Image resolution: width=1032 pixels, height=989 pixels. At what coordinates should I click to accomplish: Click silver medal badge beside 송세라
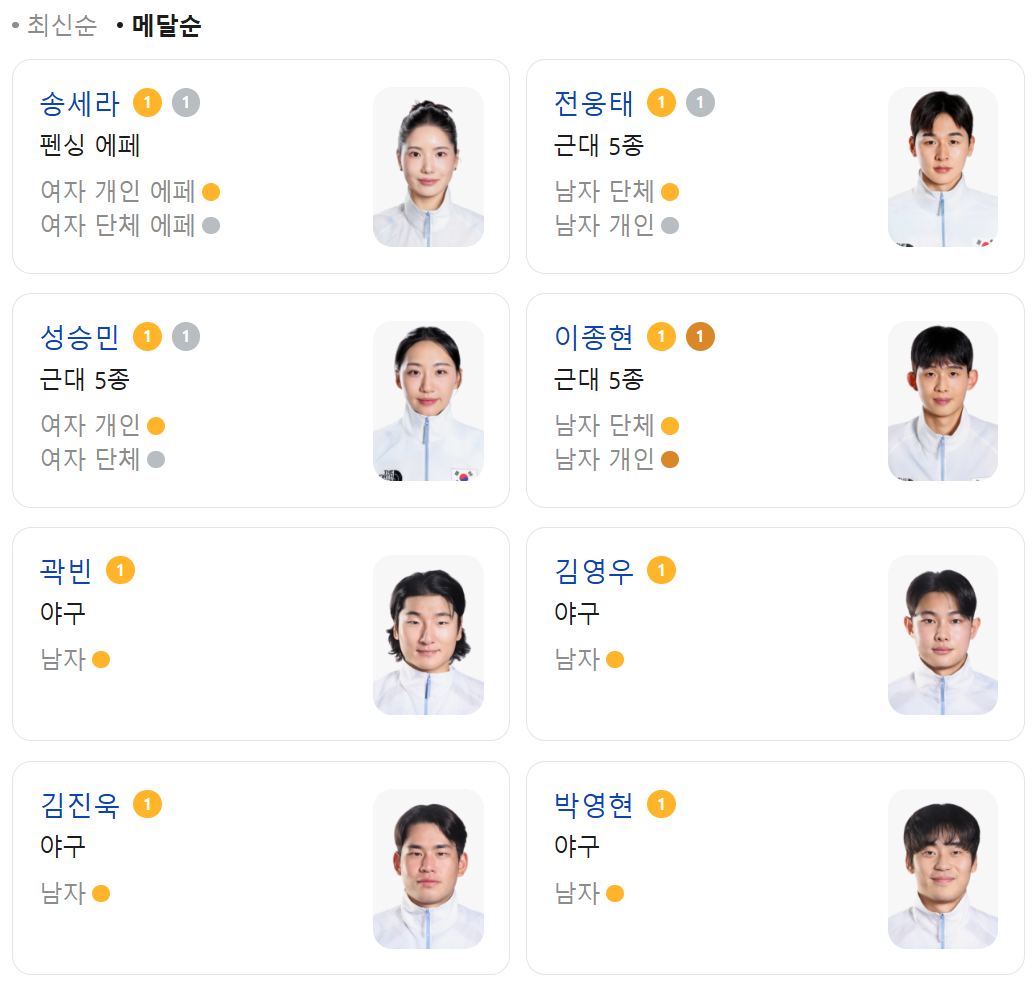pos(186,103)
